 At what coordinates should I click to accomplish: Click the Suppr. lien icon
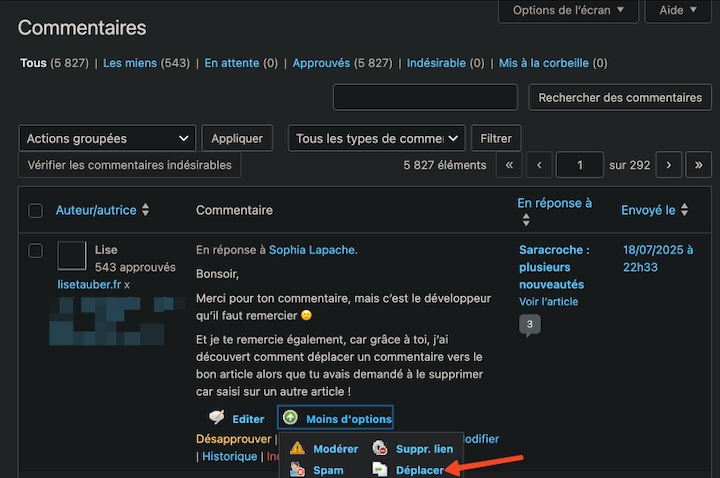(380, 448)
